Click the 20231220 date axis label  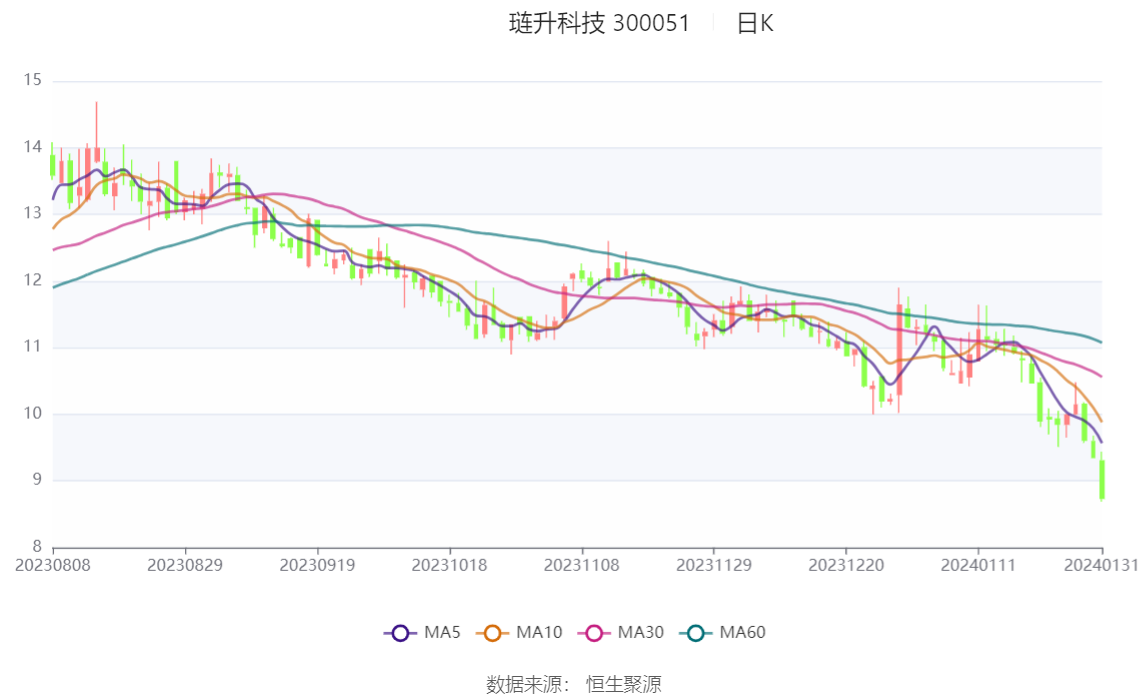click(846, 566)
